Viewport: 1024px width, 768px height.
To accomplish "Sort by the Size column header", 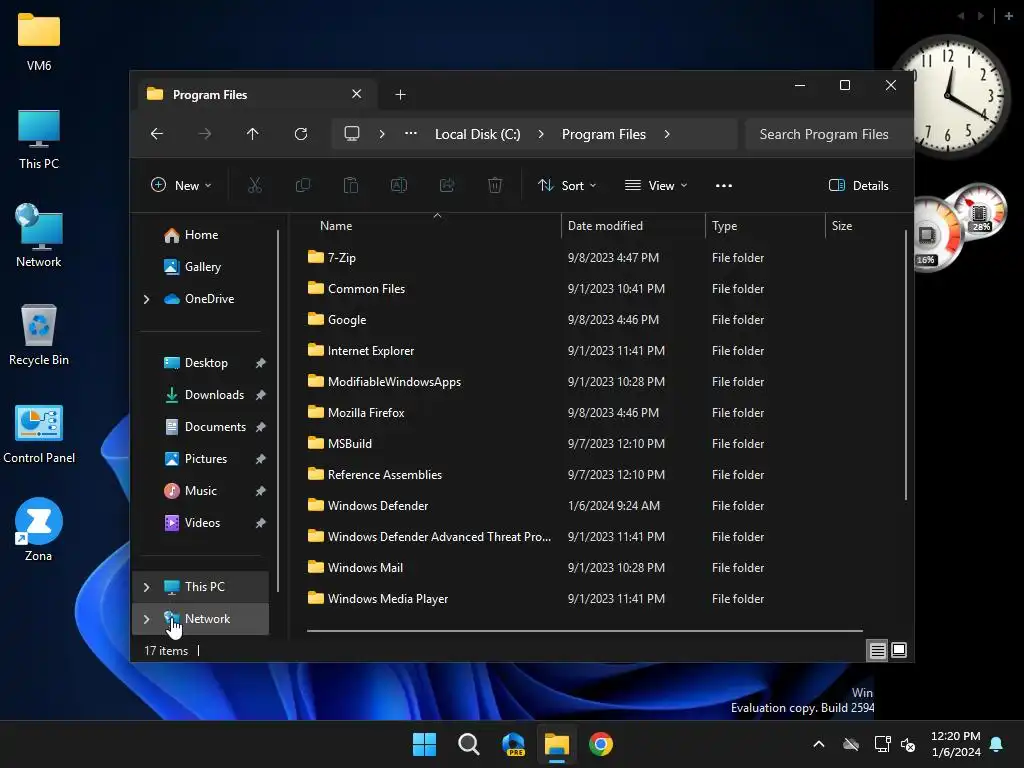I will tap(842, 226).
